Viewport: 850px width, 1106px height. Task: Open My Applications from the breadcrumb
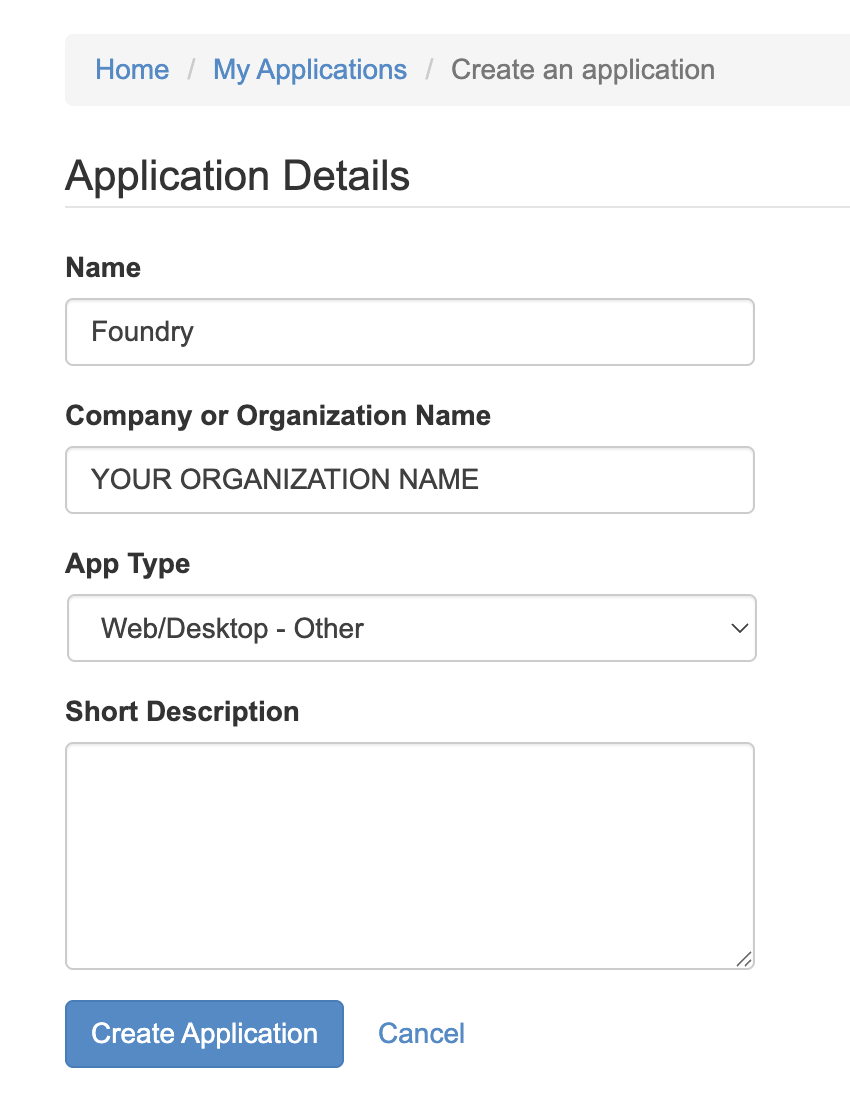tap(310, 69)
